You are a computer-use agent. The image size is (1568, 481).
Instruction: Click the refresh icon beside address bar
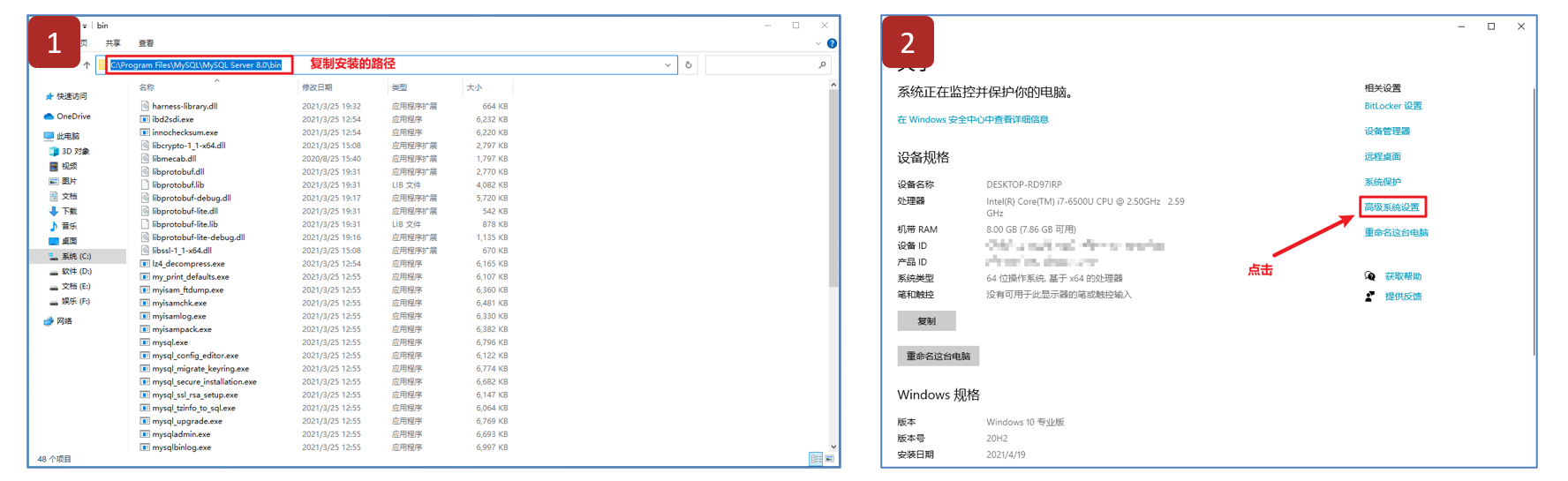tap(689, 64)
